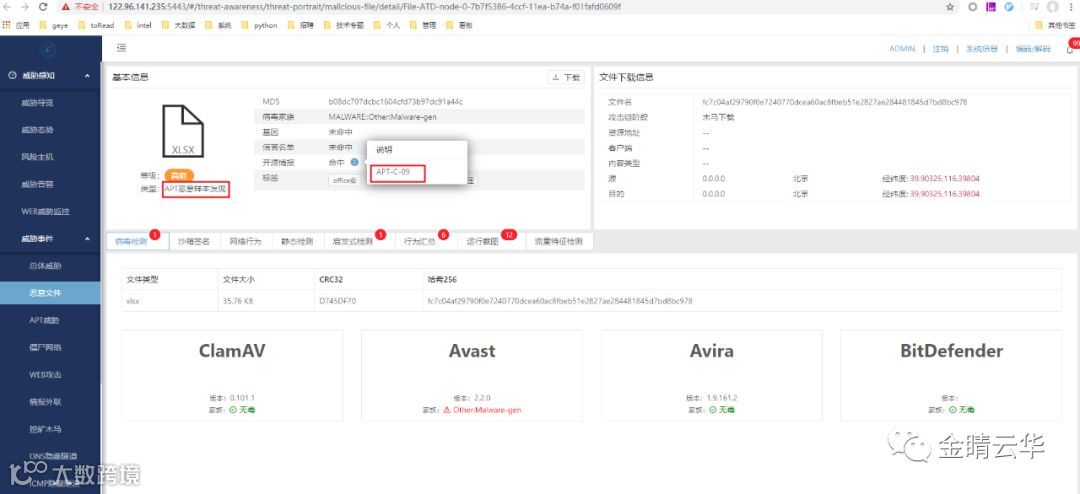Click the CRC32 value D745DF70

337,301
